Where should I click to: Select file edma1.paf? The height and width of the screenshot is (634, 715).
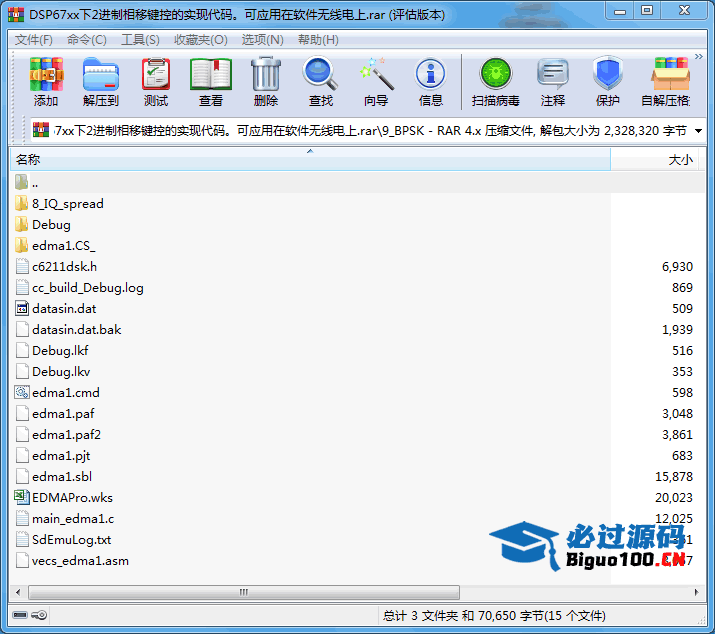(55, 413)
